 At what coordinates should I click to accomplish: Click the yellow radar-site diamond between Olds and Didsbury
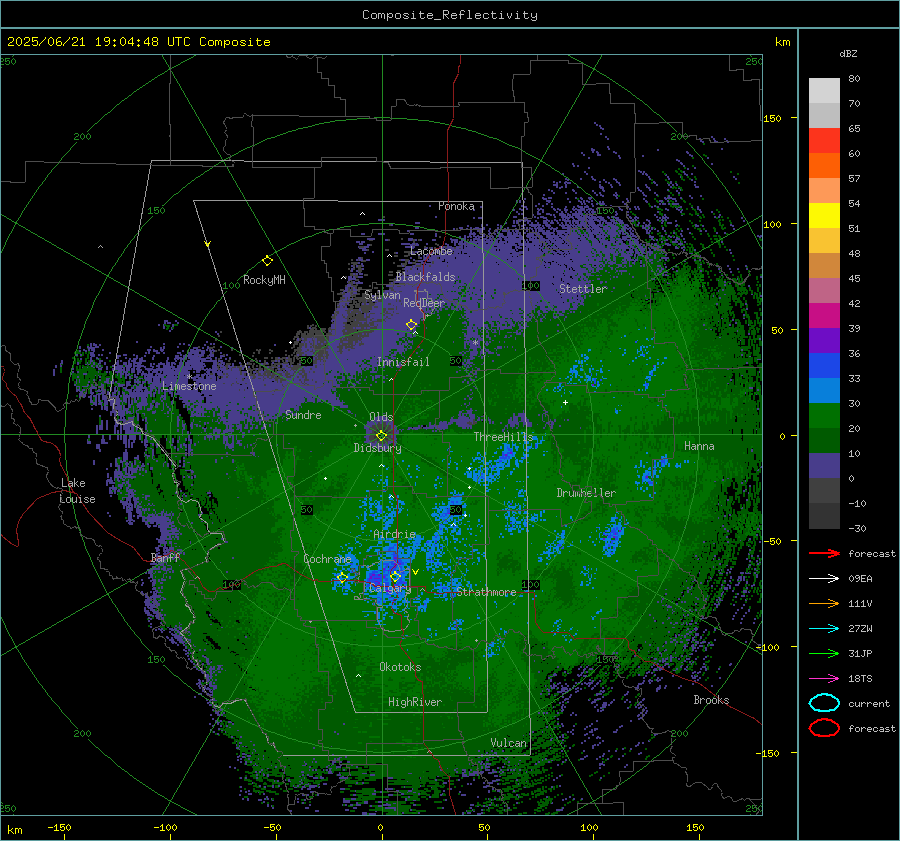(x=381, y=436)
